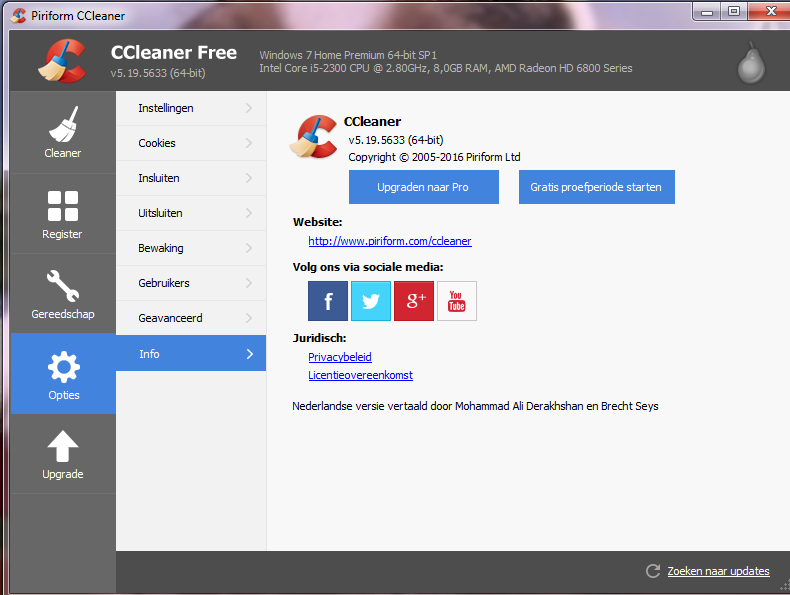Open the Register section in sidebar
This screenshot has height=595, width=790.
tap(62, 214)
